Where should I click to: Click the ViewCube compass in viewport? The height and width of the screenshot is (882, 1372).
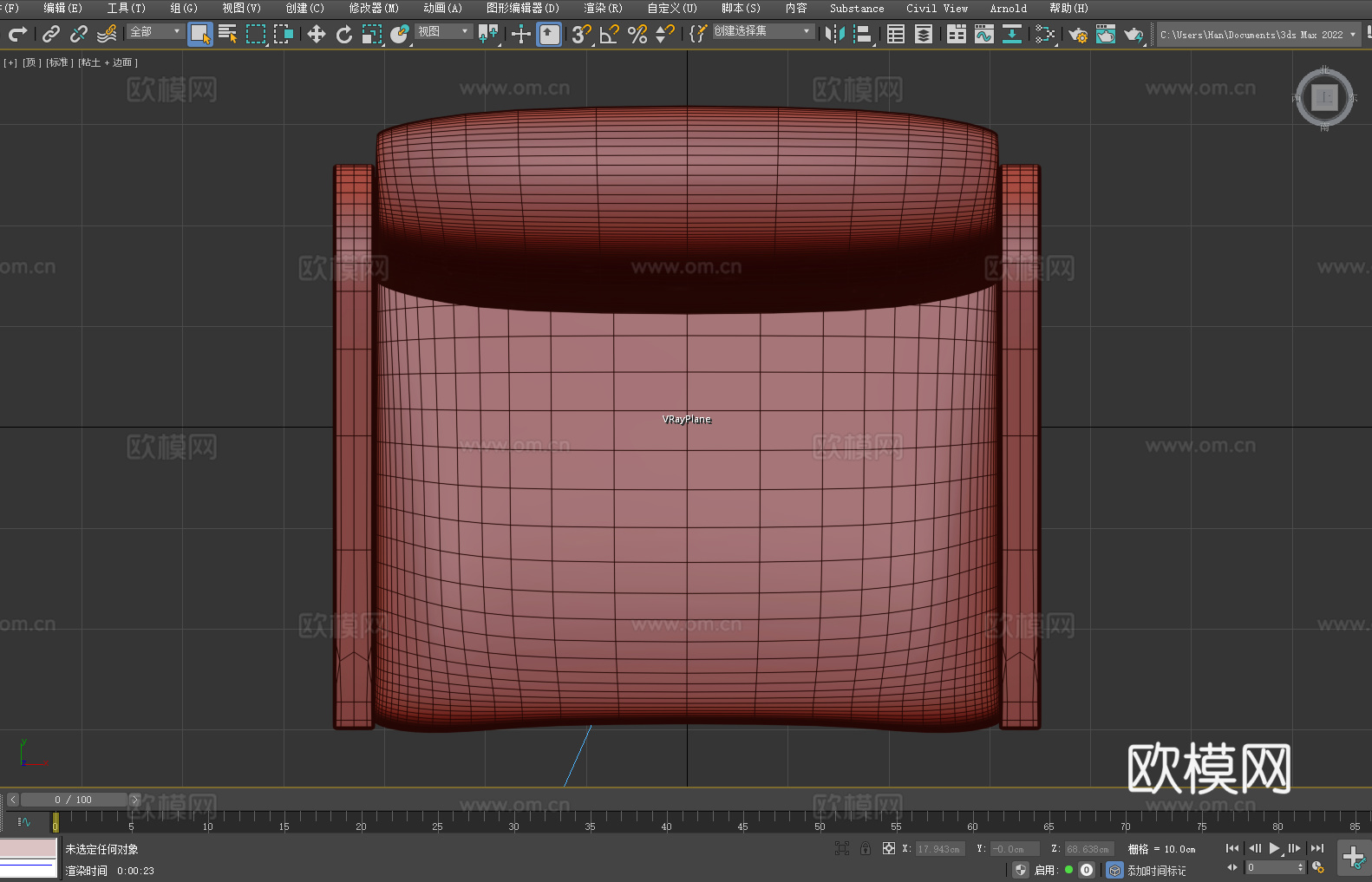tap(1324, 97)
